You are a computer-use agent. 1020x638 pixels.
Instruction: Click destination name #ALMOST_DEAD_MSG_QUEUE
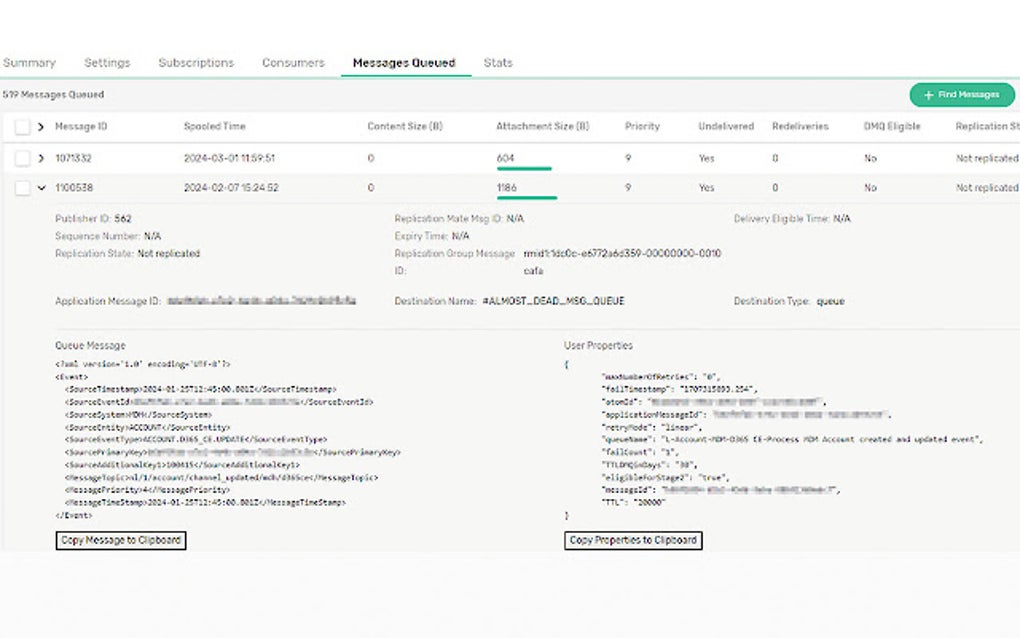[554, 301]
